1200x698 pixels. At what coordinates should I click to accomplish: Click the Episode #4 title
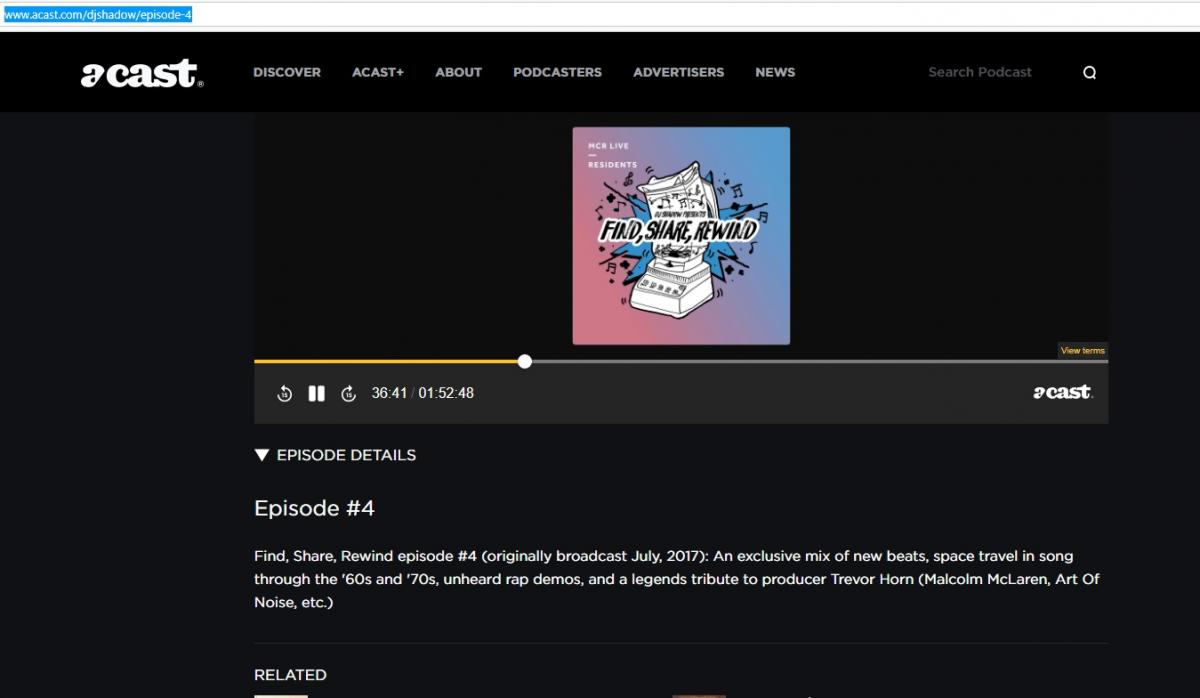tap(314, 508)
